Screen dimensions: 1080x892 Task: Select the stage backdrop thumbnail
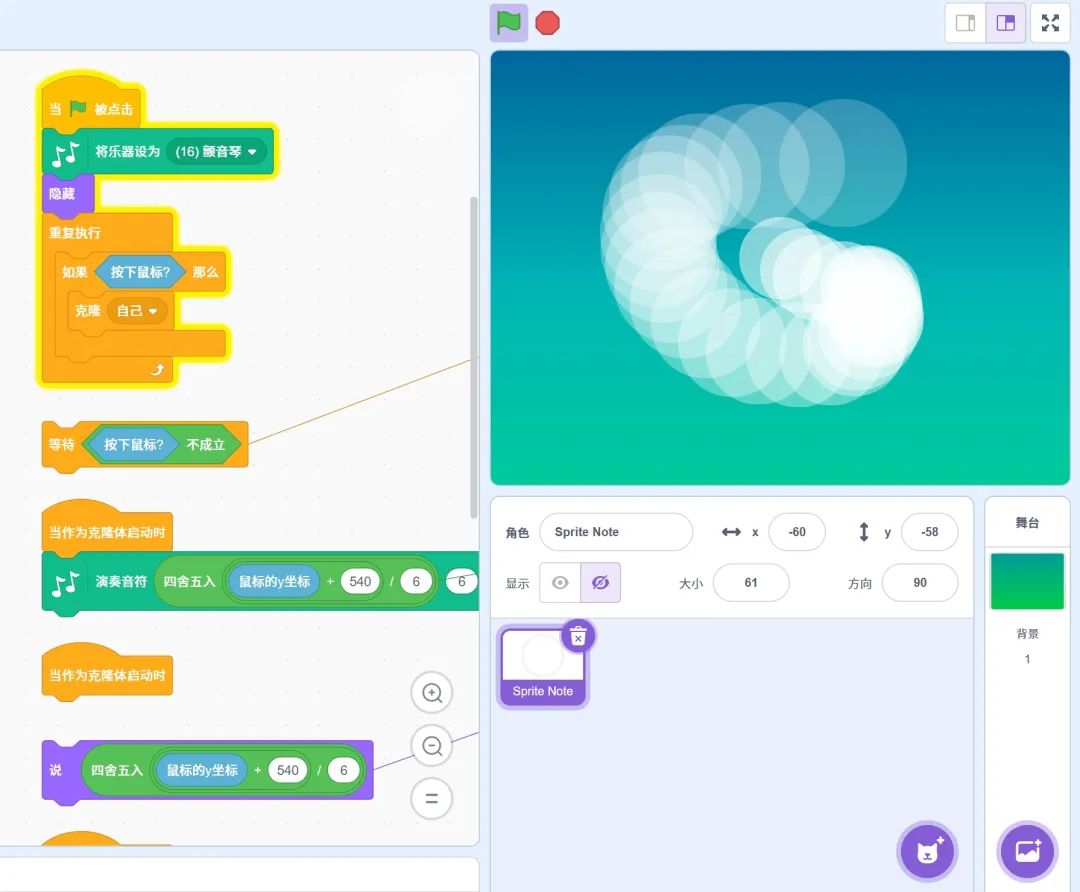click(1027, 581)
